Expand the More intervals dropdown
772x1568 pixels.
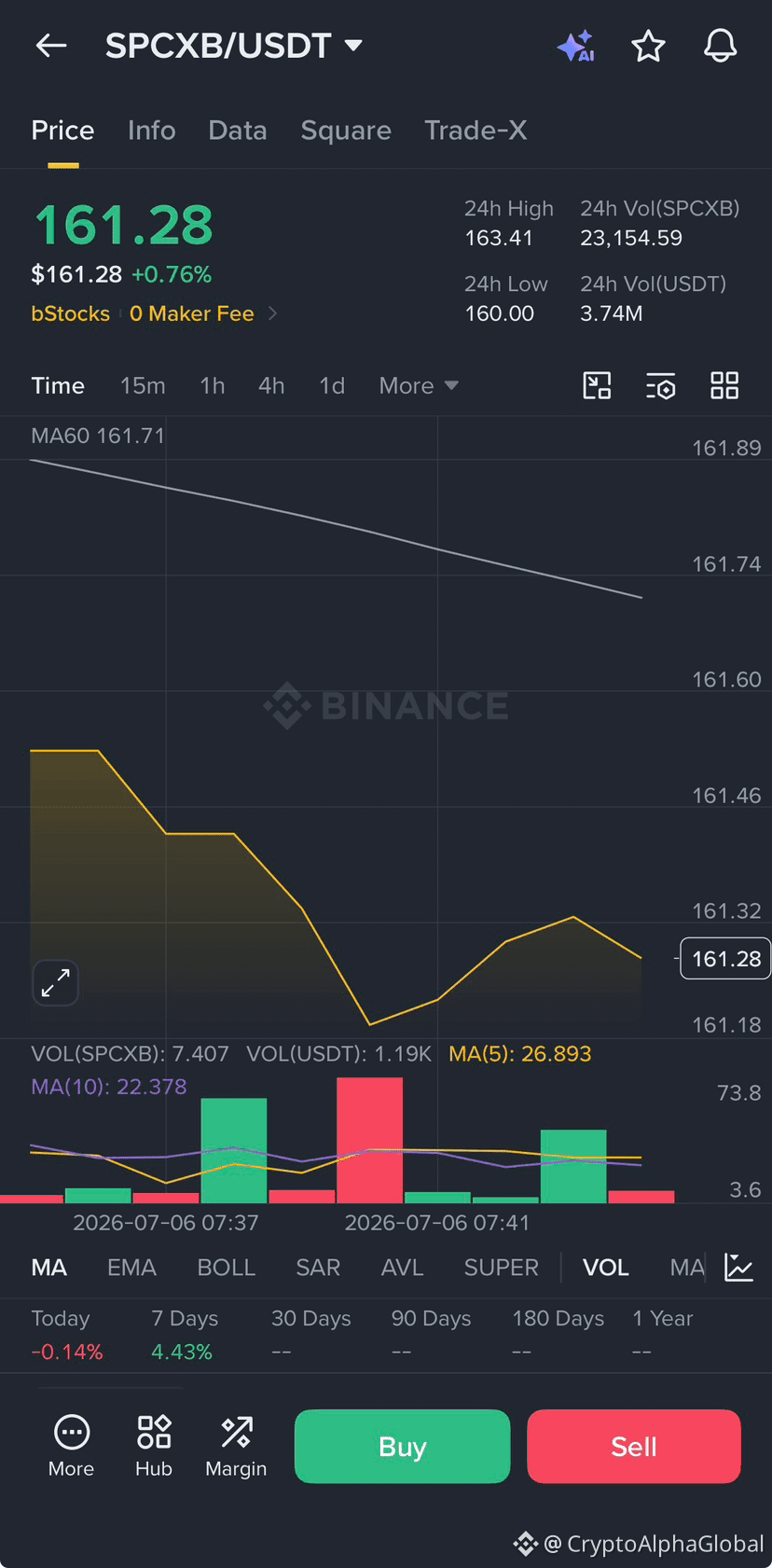coord(419,385)
